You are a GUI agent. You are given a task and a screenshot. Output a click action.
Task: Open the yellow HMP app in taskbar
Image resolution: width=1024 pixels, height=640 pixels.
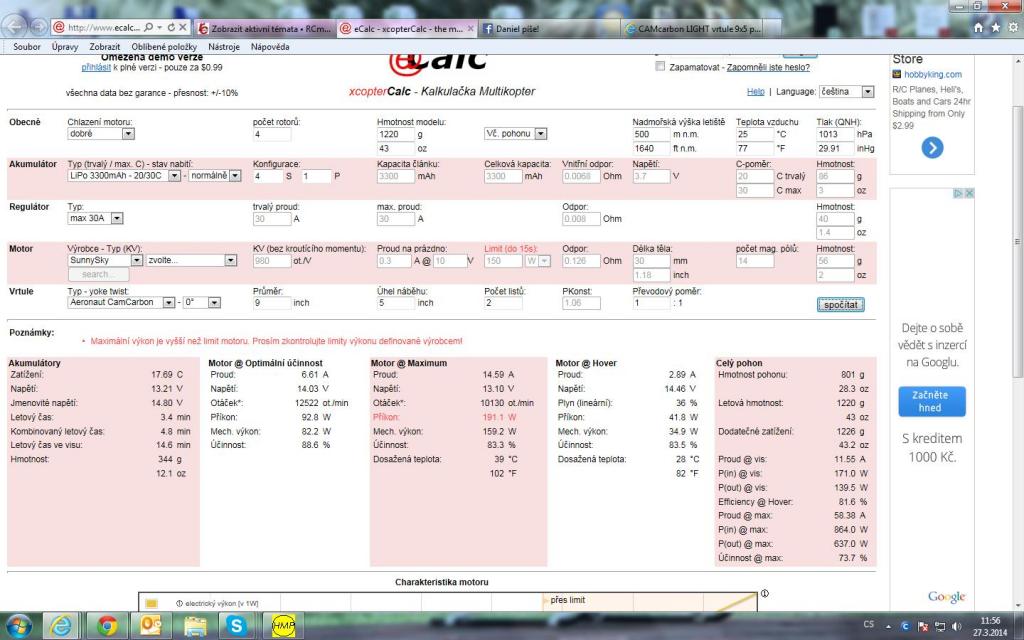click(283, 625)
